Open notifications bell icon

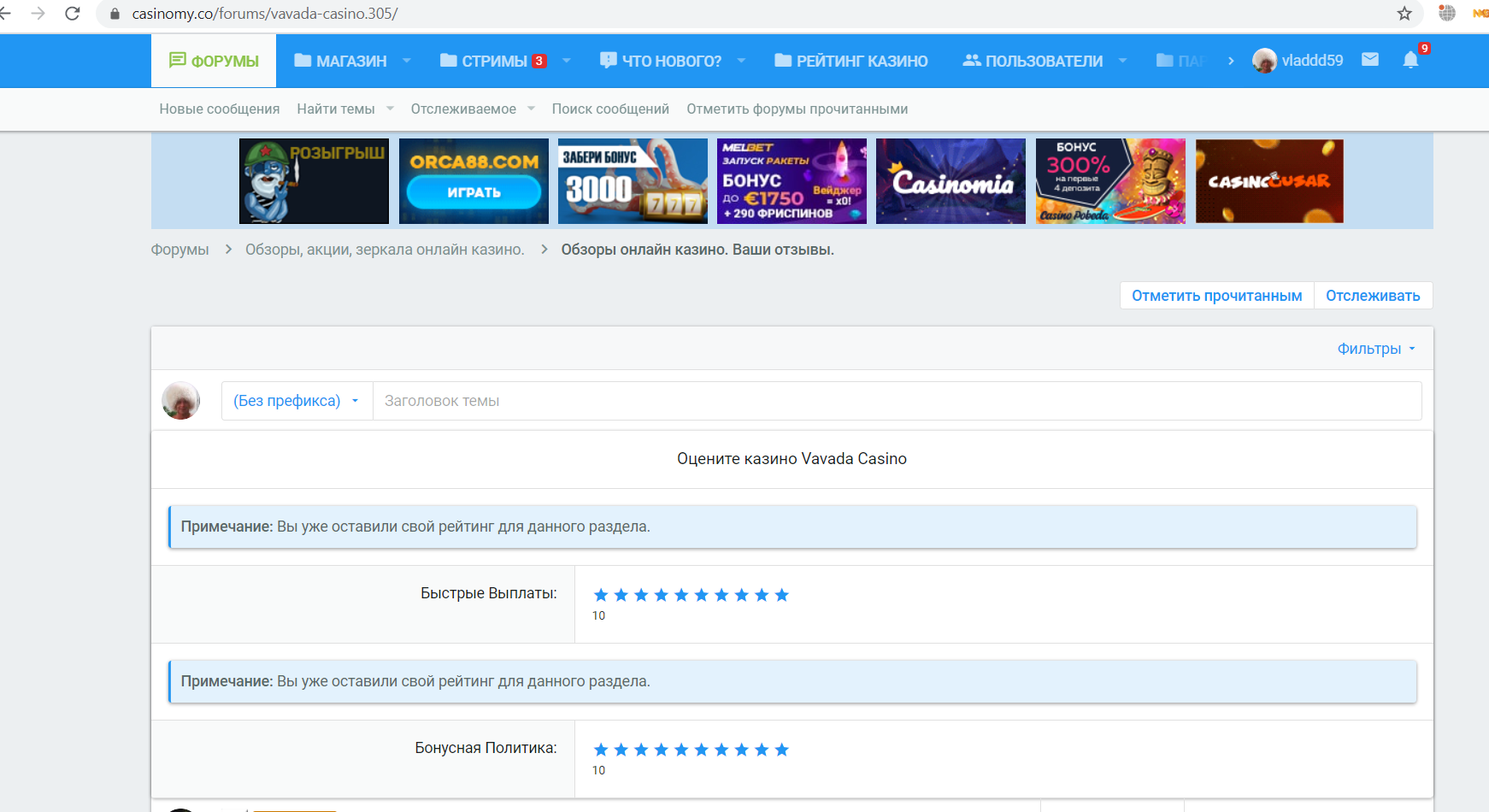click(x=1410, y=60)
